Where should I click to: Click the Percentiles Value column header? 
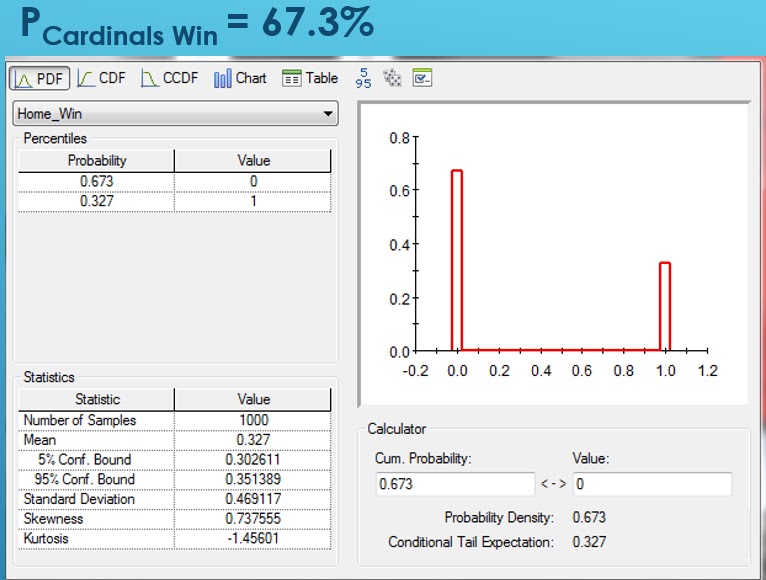253,161
